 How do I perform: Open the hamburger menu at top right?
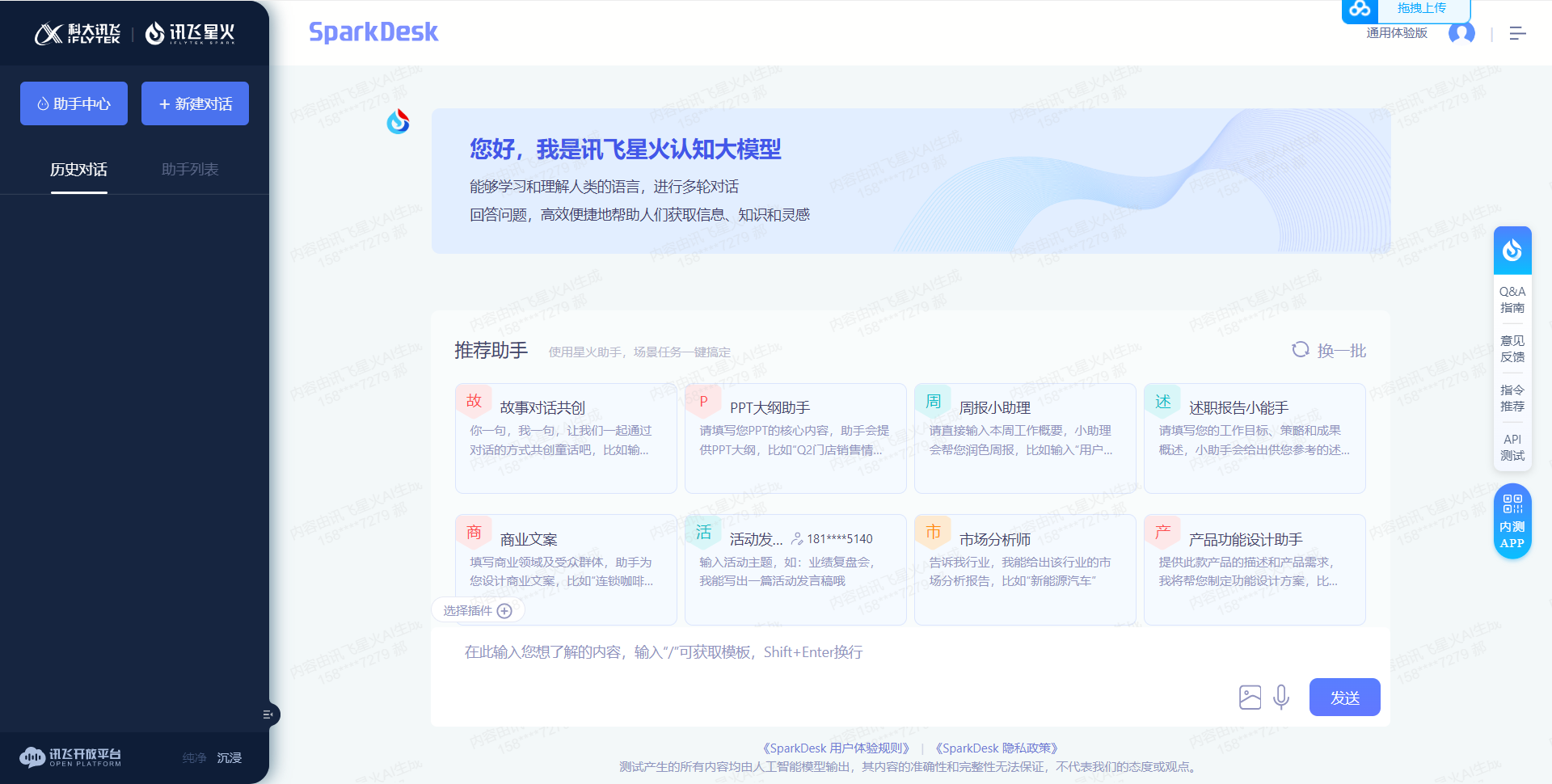point(1517,33)
